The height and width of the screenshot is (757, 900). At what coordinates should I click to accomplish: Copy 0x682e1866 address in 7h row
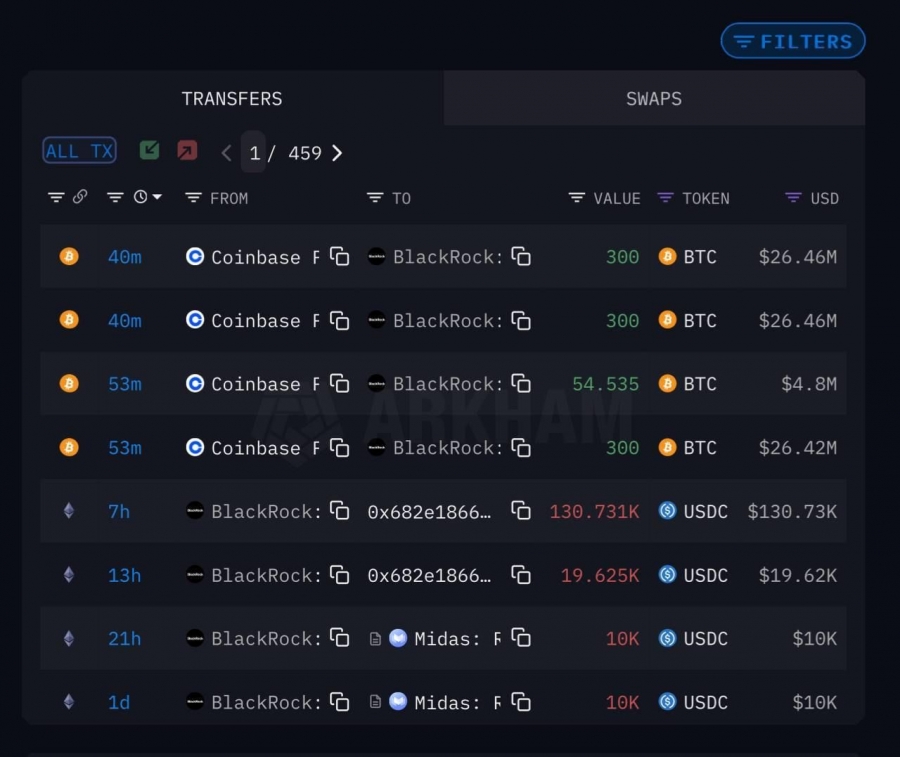coord(521,510)
